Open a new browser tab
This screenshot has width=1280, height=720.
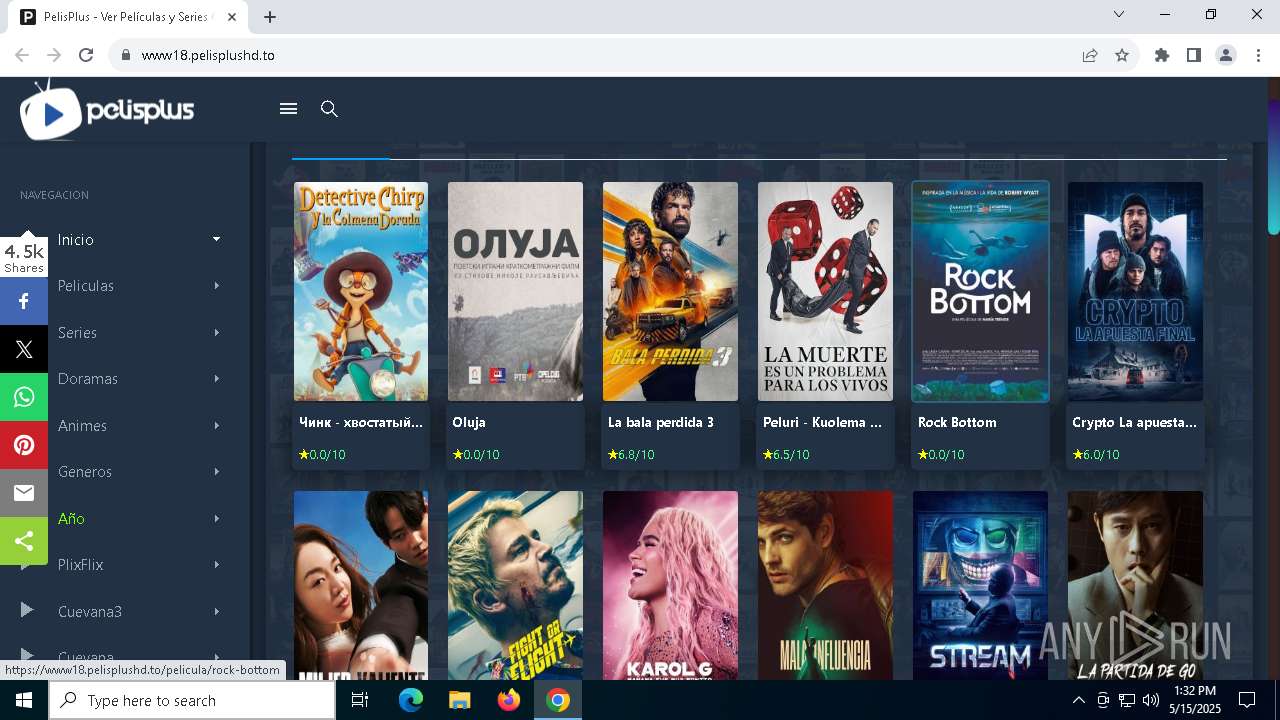click(x=270, y=16)
